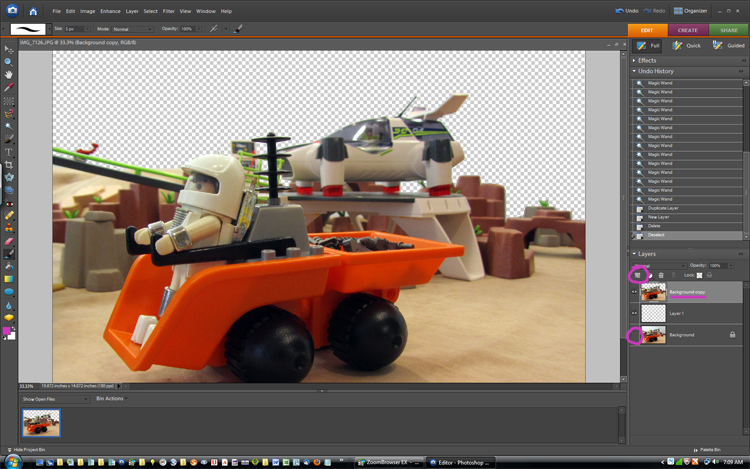Click the home icon in title bar
The image size is (750, 469).
pyautogui.click(x=34, y=11)
